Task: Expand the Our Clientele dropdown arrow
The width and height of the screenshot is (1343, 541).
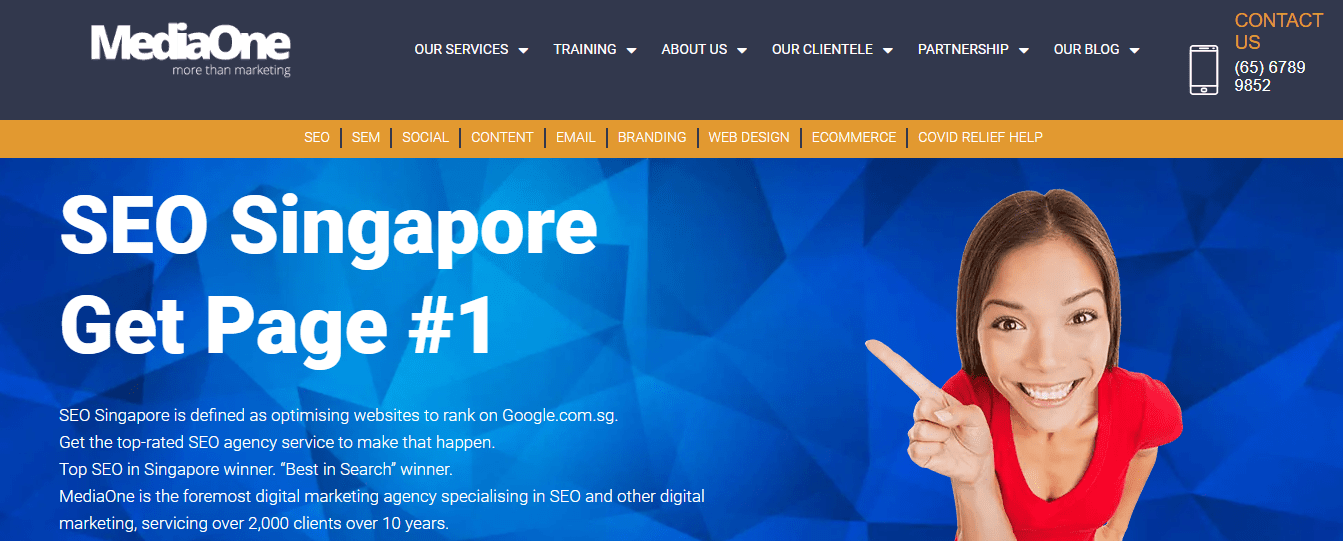Action: (888, 50)
